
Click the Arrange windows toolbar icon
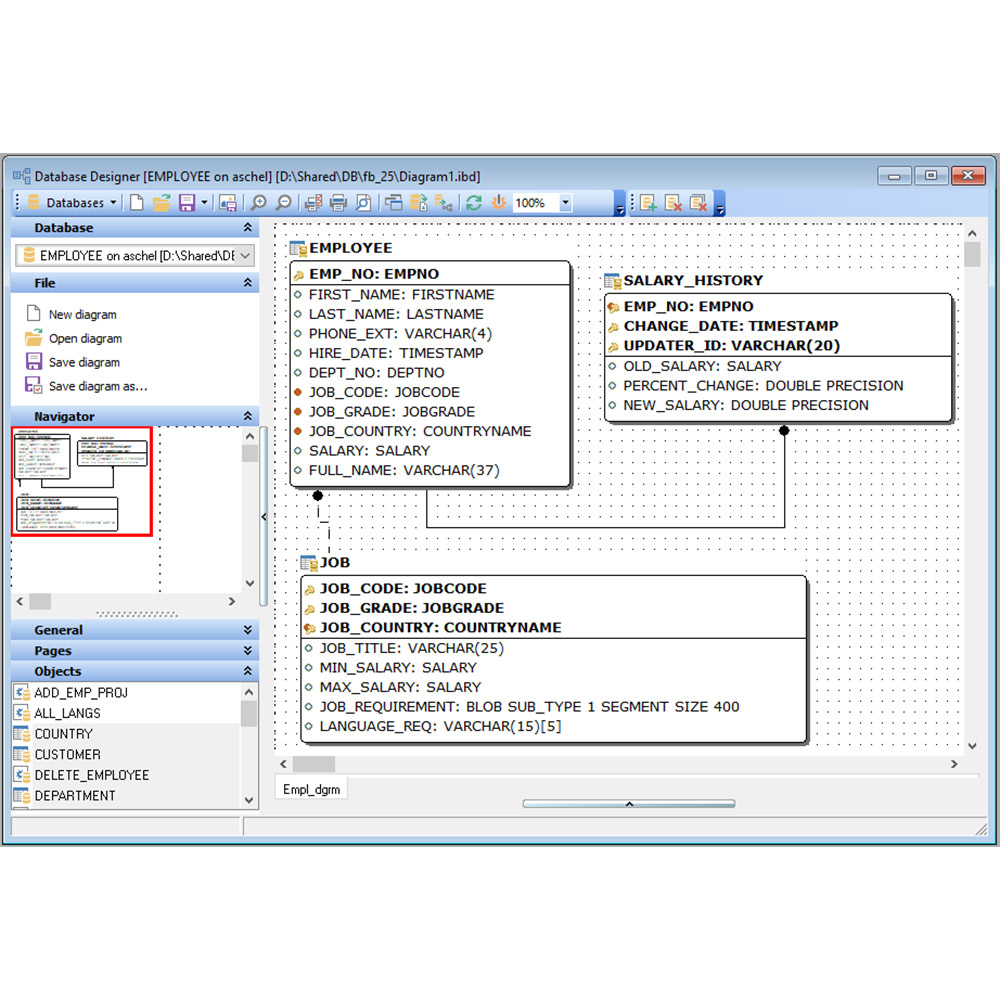393,203
